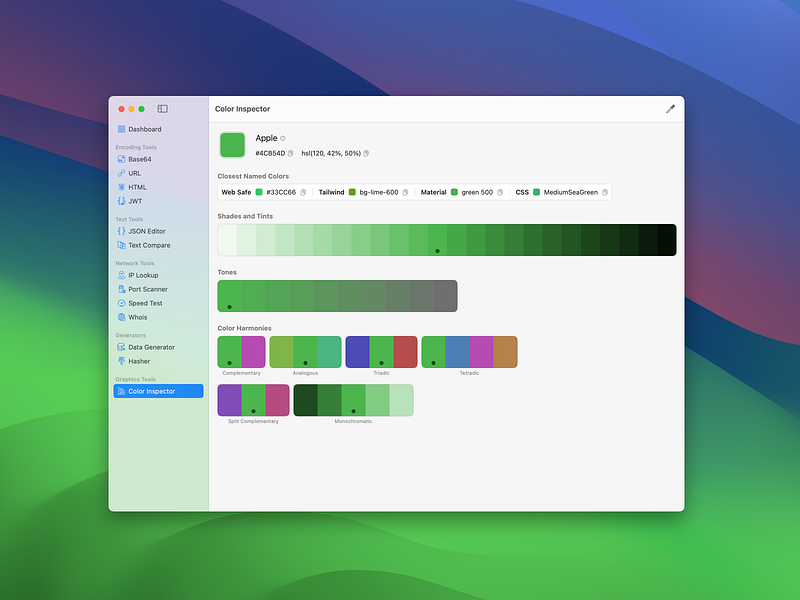Pick the violet Split Complementary color
800x600 pixels.
[230, 400]
